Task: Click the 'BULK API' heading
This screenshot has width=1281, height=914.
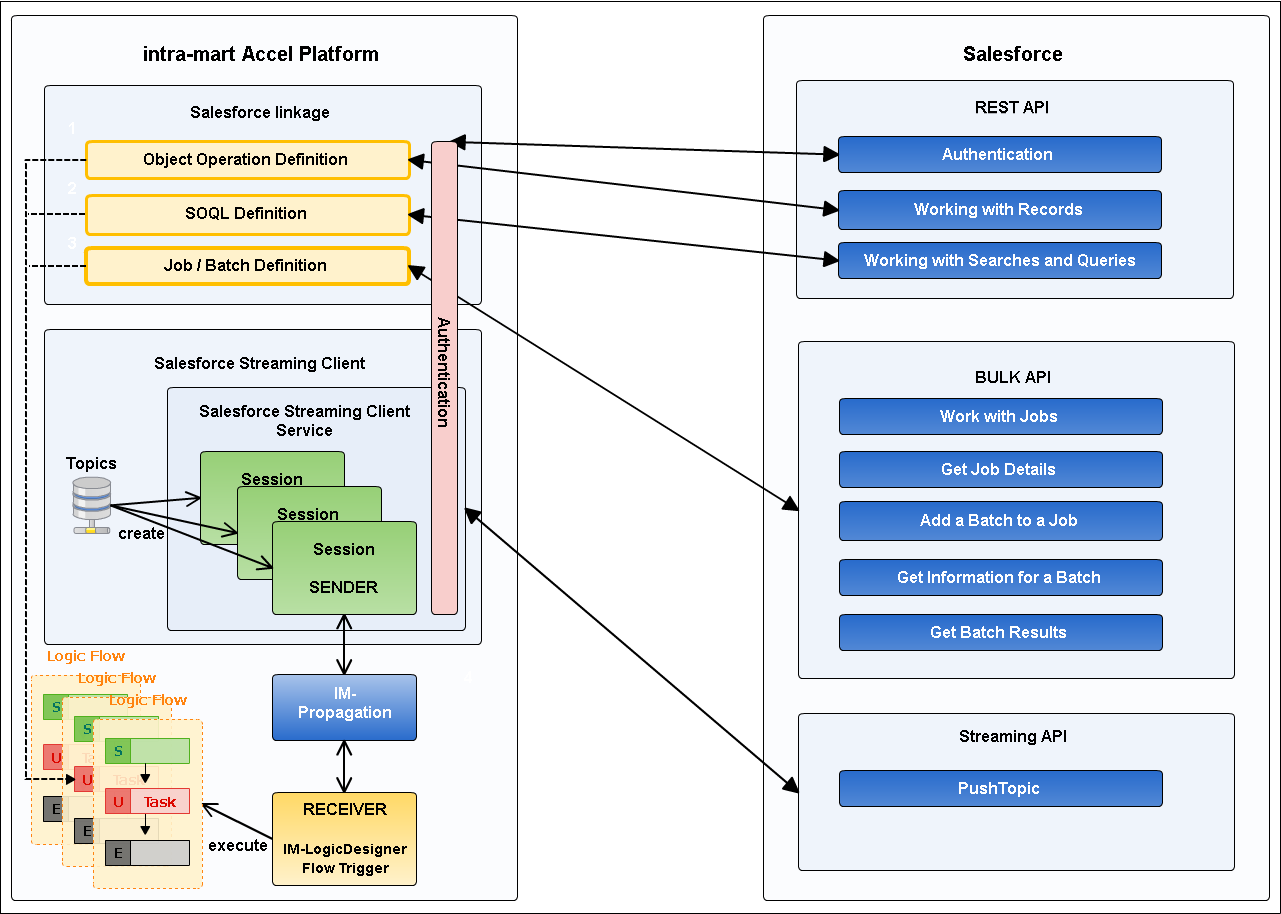Action: click(x=1013, y=377)
